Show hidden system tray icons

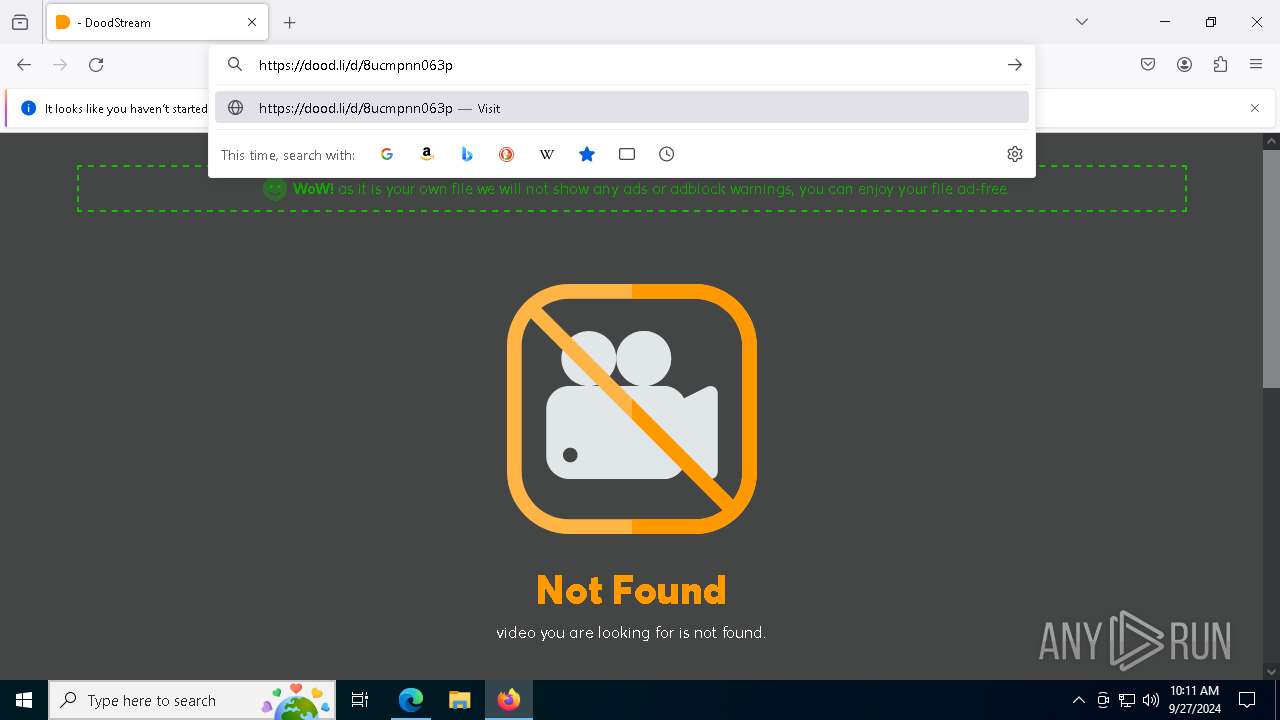tap(1078, 700)
